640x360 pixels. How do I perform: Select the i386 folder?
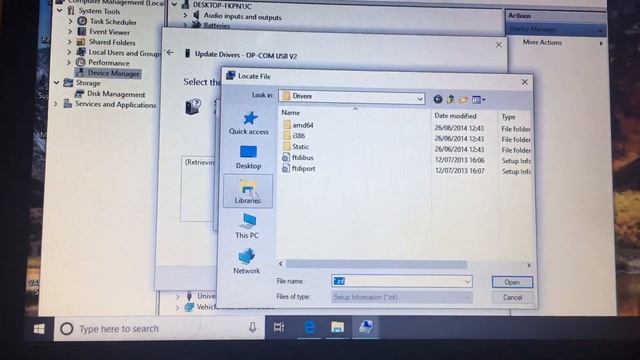294,136
